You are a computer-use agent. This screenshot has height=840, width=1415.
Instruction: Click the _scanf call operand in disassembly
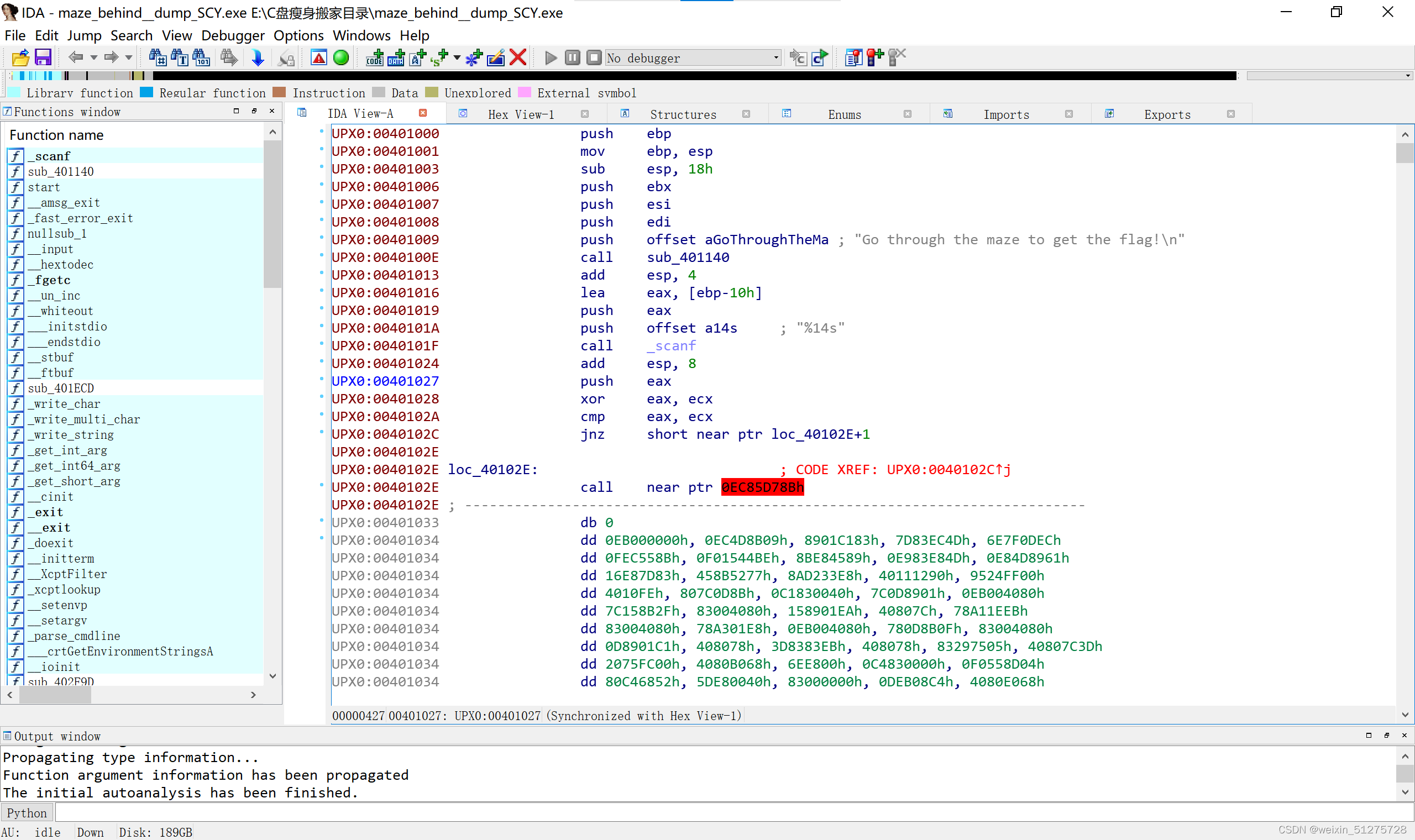point(671,346)
